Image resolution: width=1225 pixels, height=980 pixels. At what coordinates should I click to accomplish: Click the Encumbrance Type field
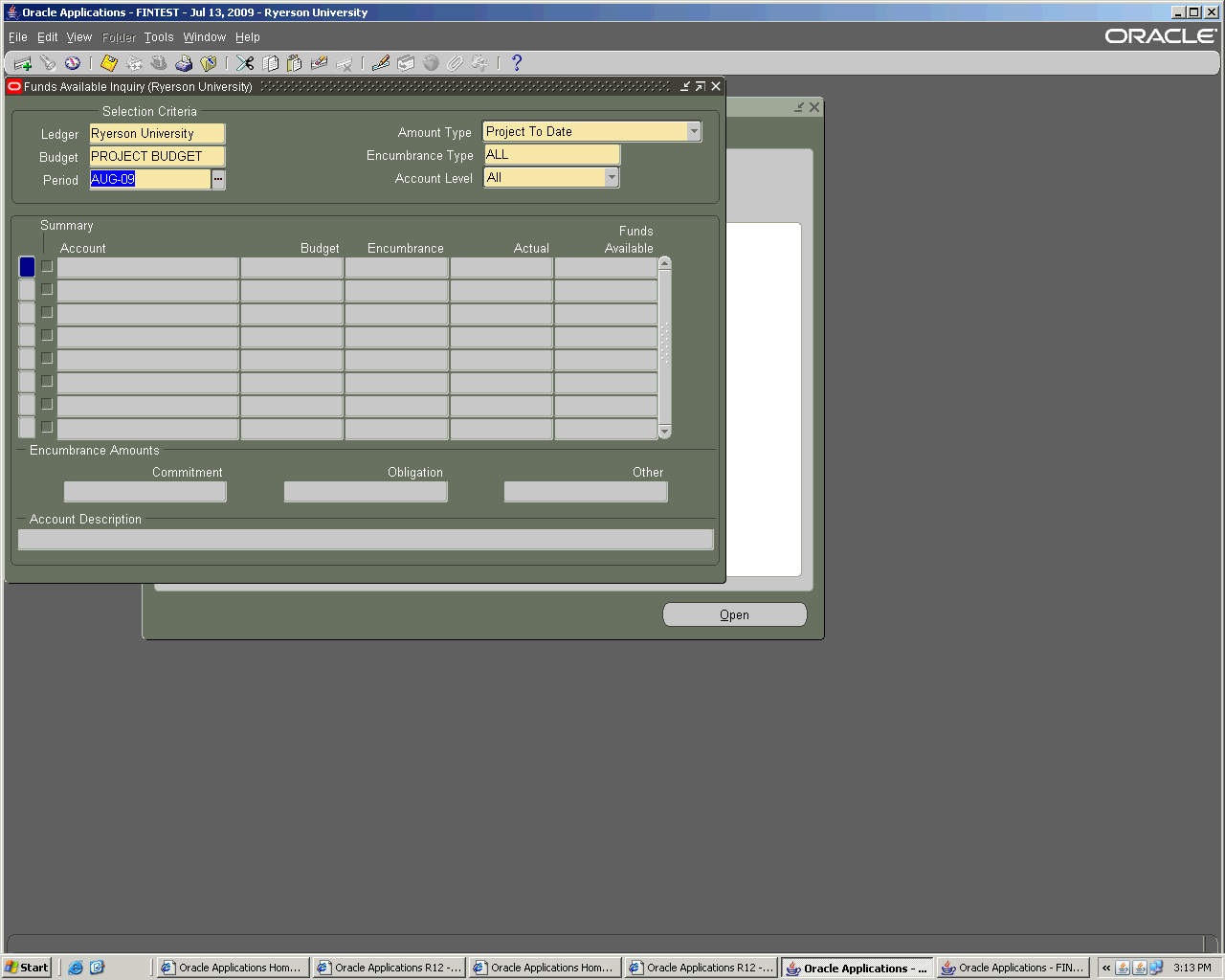(551, 155)
